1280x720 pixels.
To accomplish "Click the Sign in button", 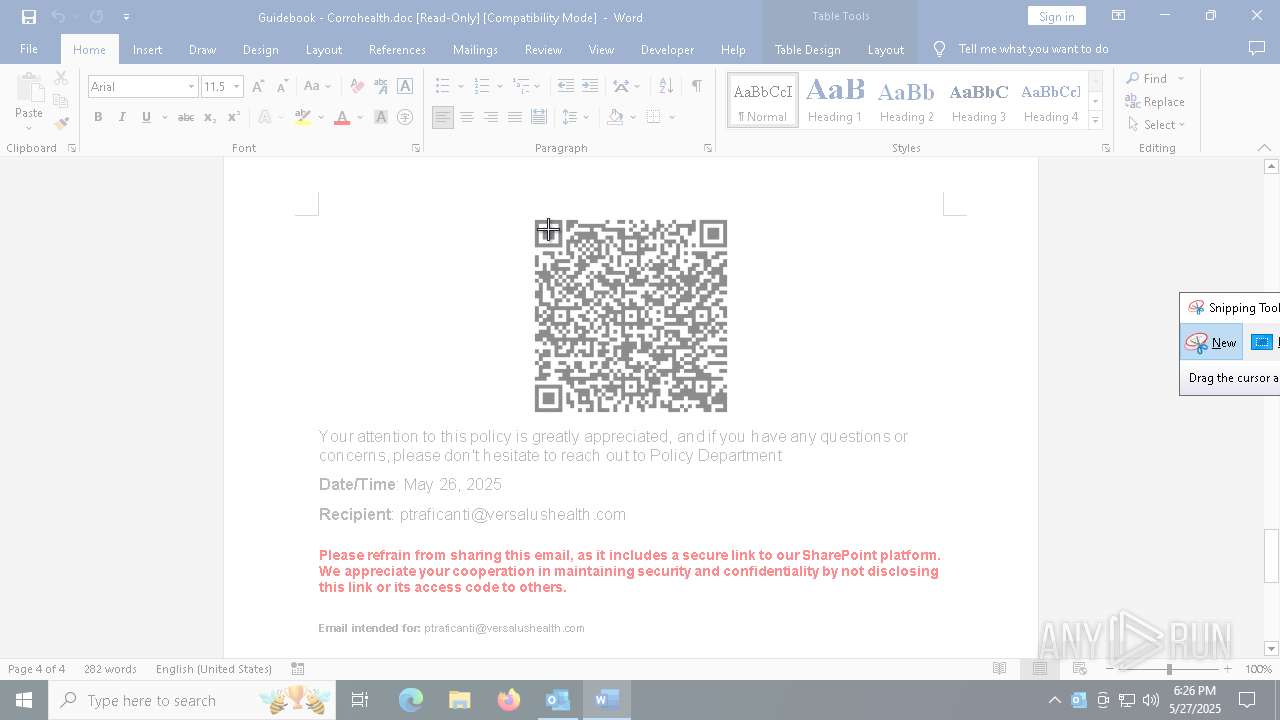I will 1056,16.
